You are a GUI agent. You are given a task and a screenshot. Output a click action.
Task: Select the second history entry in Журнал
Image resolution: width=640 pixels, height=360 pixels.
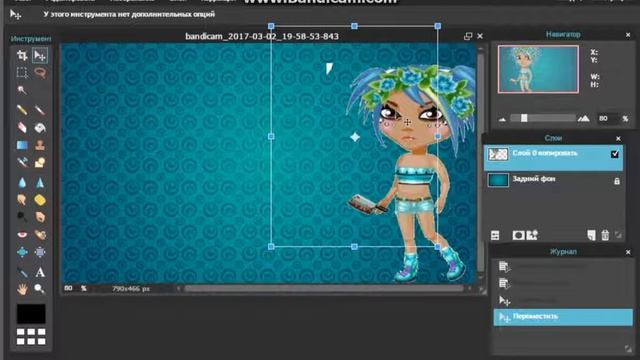[563, 283]
